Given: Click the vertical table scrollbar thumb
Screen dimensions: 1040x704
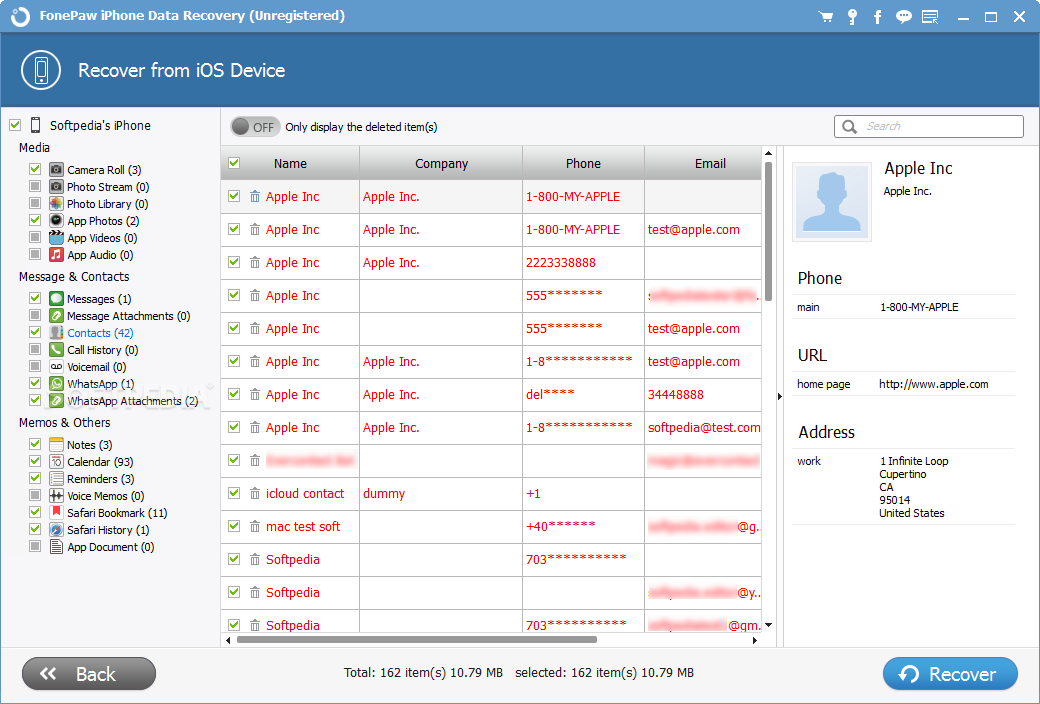Looking at the screenshot, I should (768, 232).
